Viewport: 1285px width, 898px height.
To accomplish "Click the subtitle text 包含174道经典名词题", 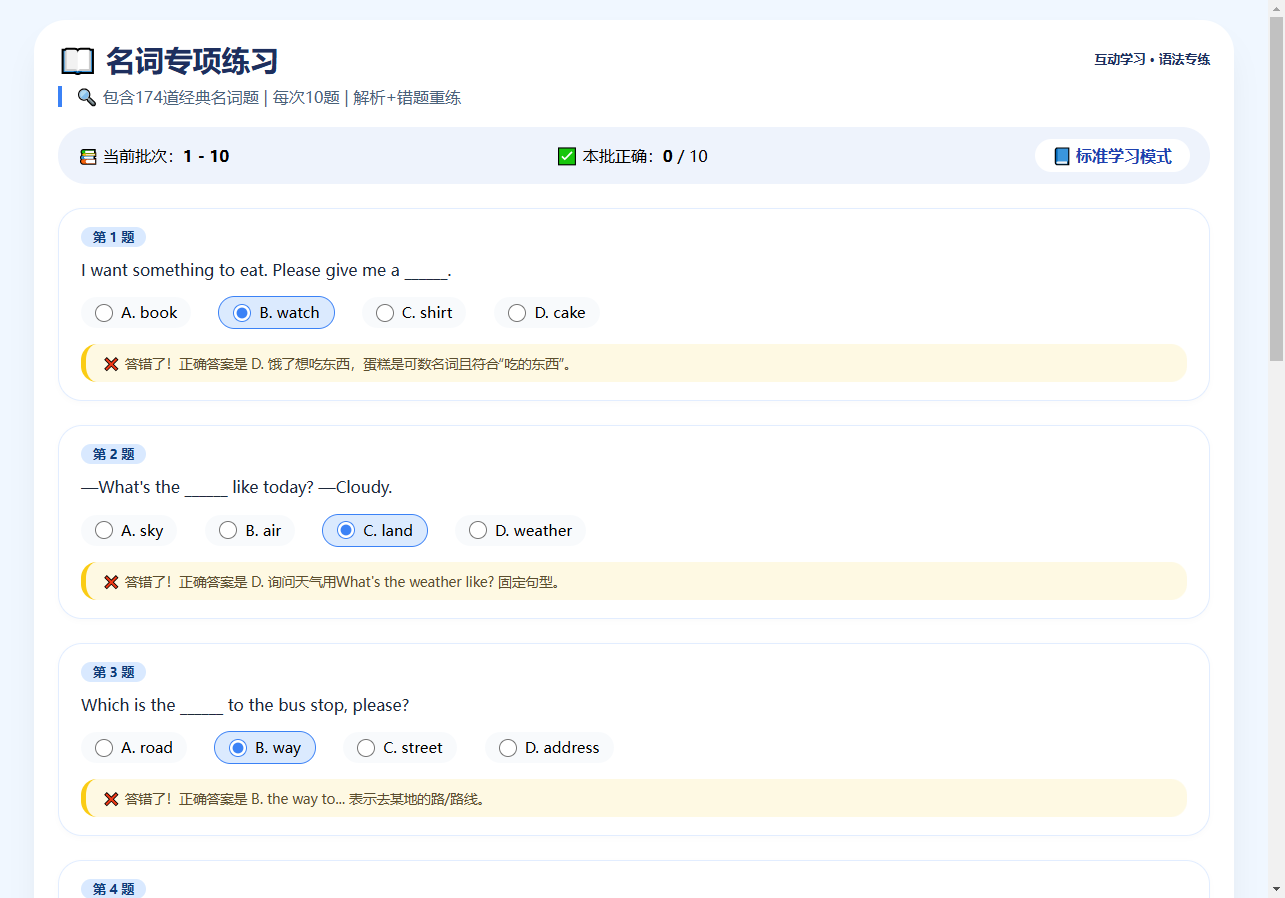I will point(181,98).
